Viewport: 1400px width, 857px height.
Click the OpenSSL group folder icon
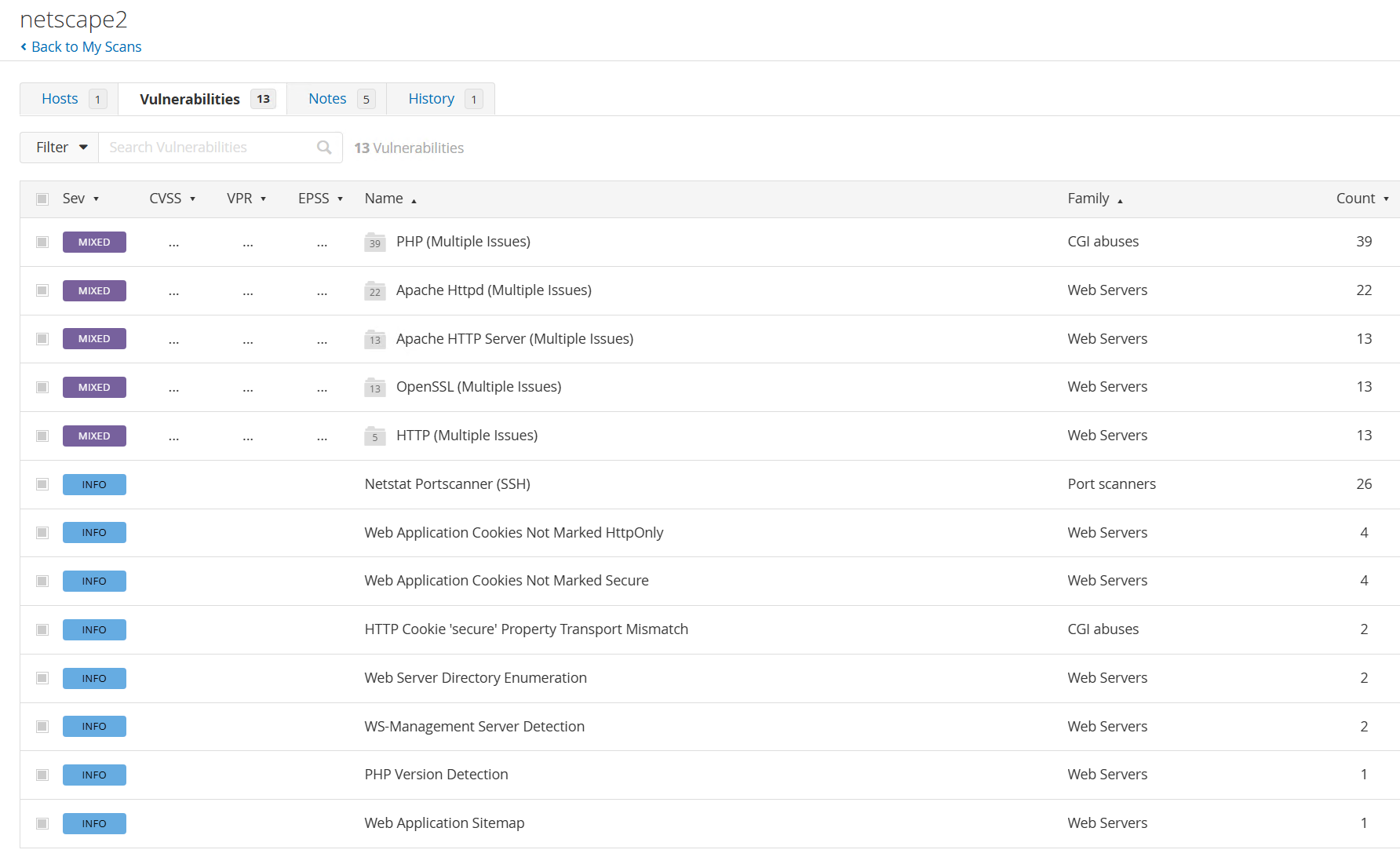[x=375, y=388]
